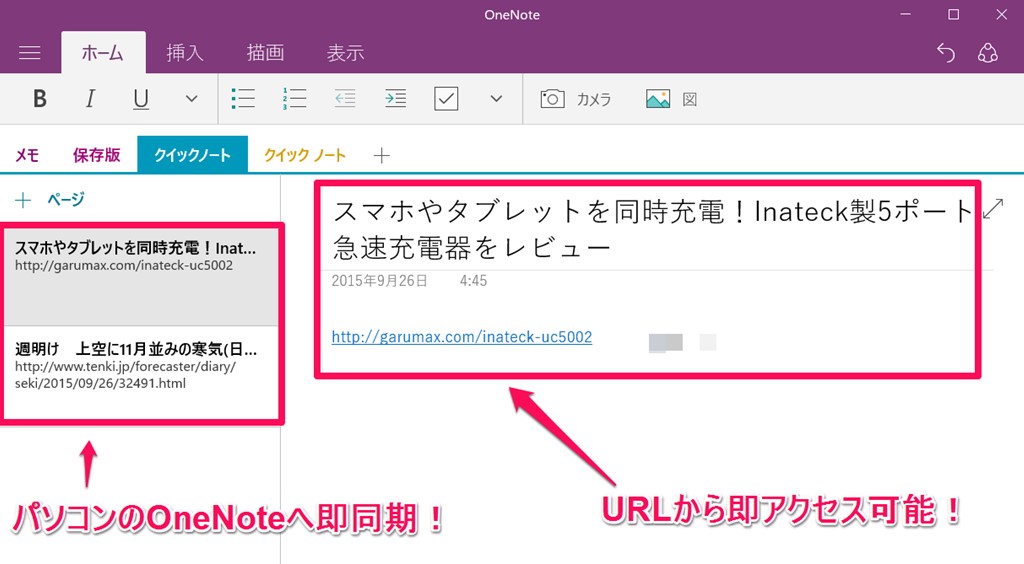Insert a bulleted list
1024x564 pixels.
coord(243,99)
